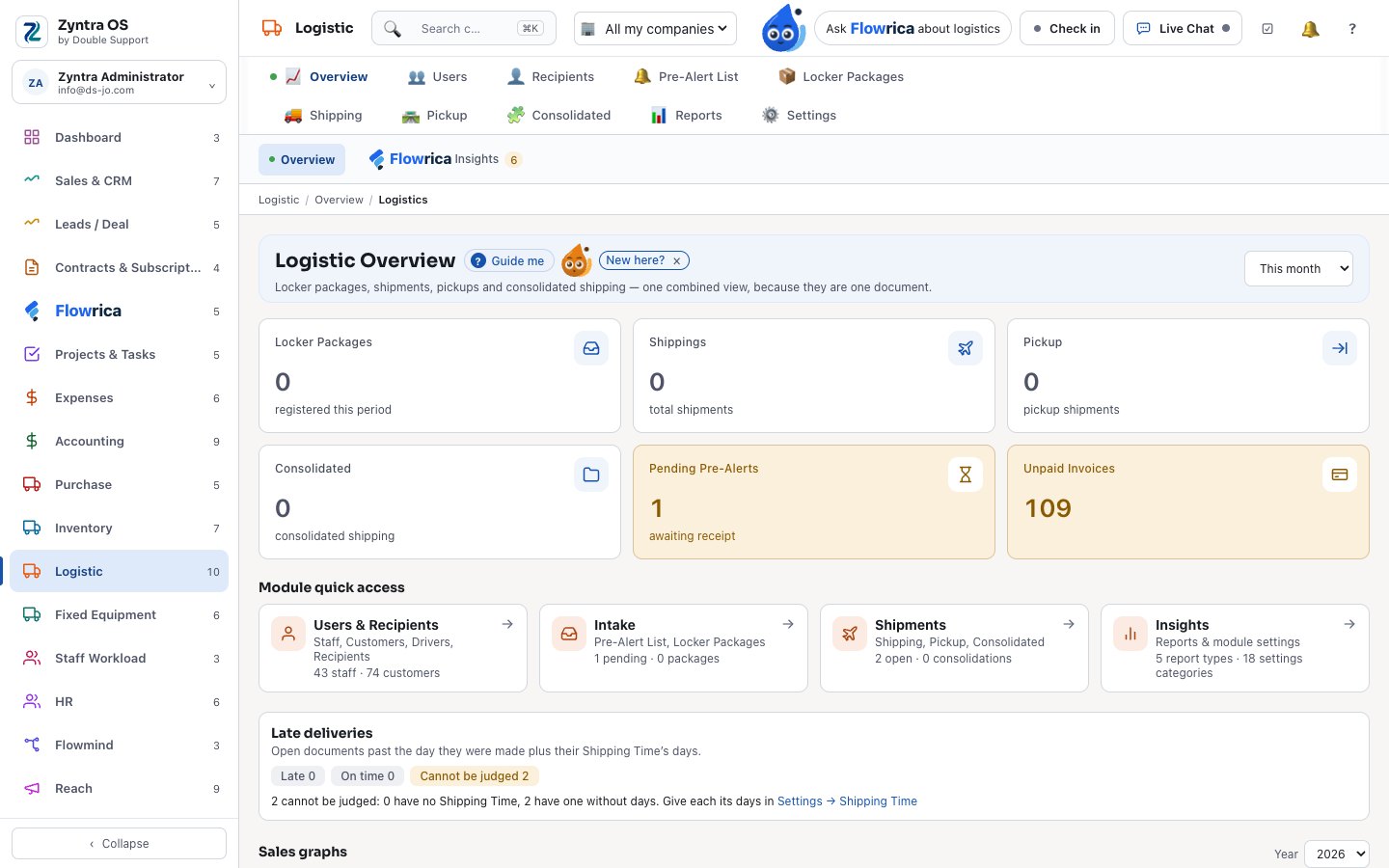Open Fixed Equipment module
The width and height of the screenshot is (1389, 868).
pyautogui.click(x=119, y=614)
